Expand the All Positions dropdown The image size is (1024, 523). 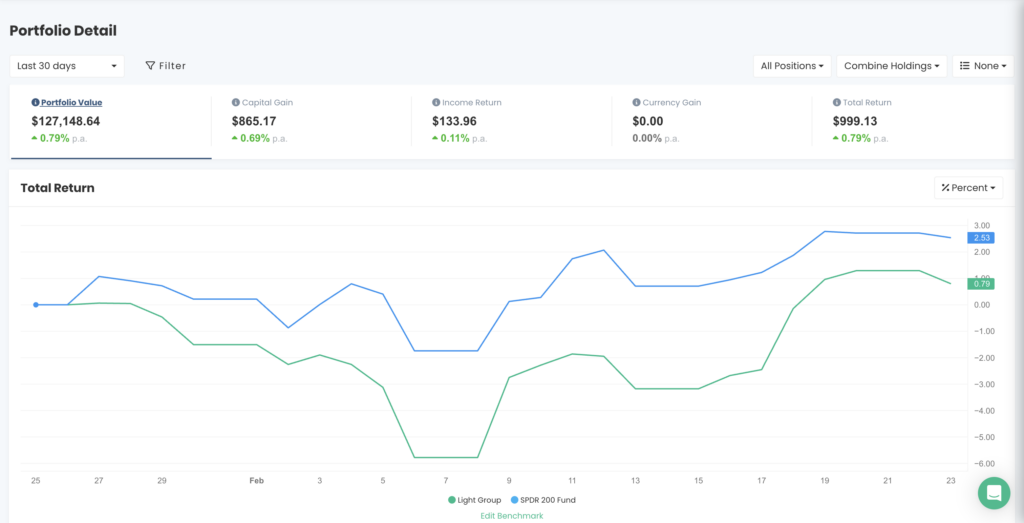pyautogui.click(x=792, y=66)
